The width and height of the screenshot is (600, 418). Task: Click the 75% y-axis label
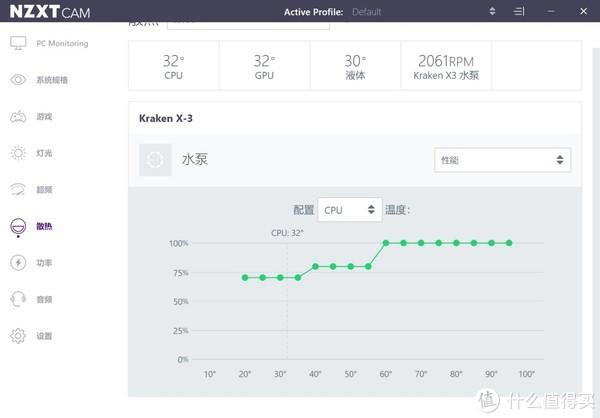pyautogui.click(x=181, y=273)
